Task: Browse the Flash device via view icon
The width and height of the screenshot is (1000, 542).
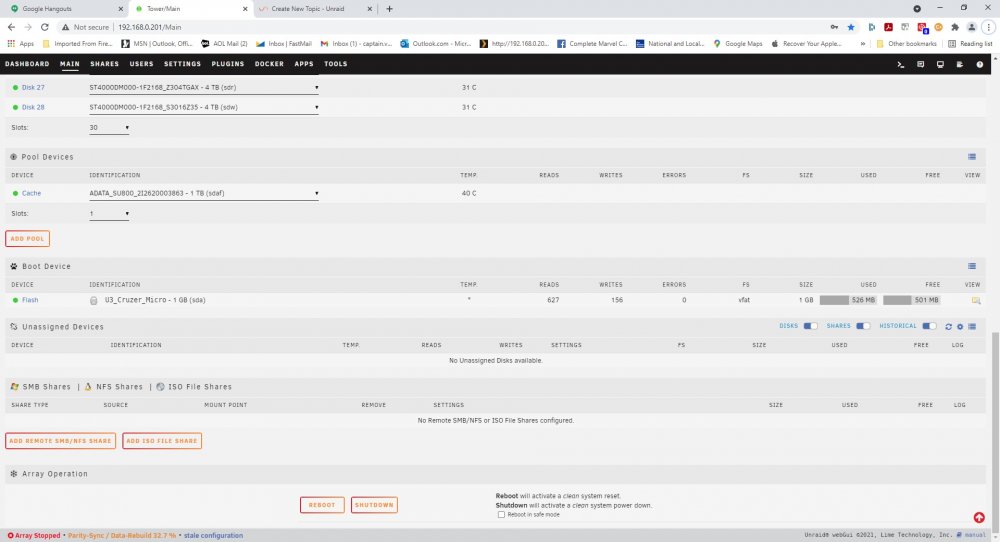Action: click(x=976, y=300)
